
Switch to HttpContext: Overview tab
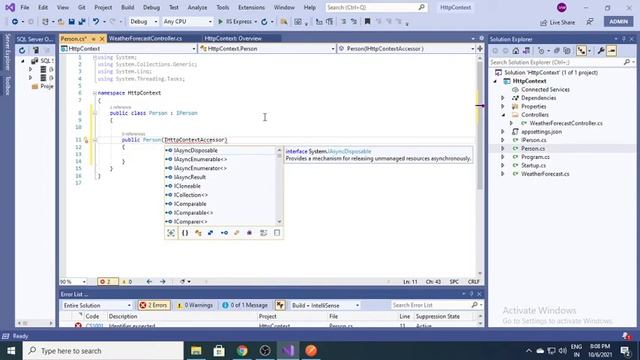pos(233,38)
